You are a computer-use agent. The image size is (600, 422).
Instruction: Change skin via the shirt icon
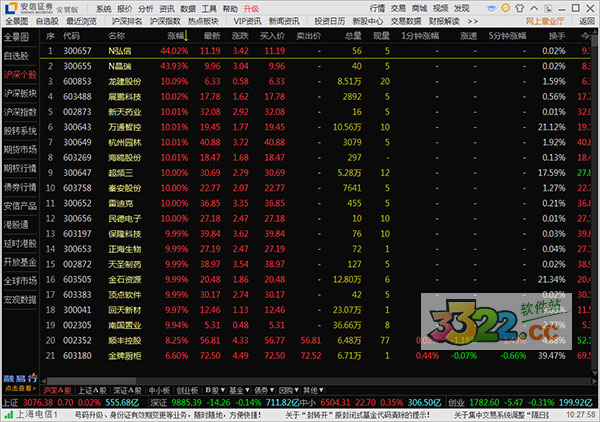point(520,8)
